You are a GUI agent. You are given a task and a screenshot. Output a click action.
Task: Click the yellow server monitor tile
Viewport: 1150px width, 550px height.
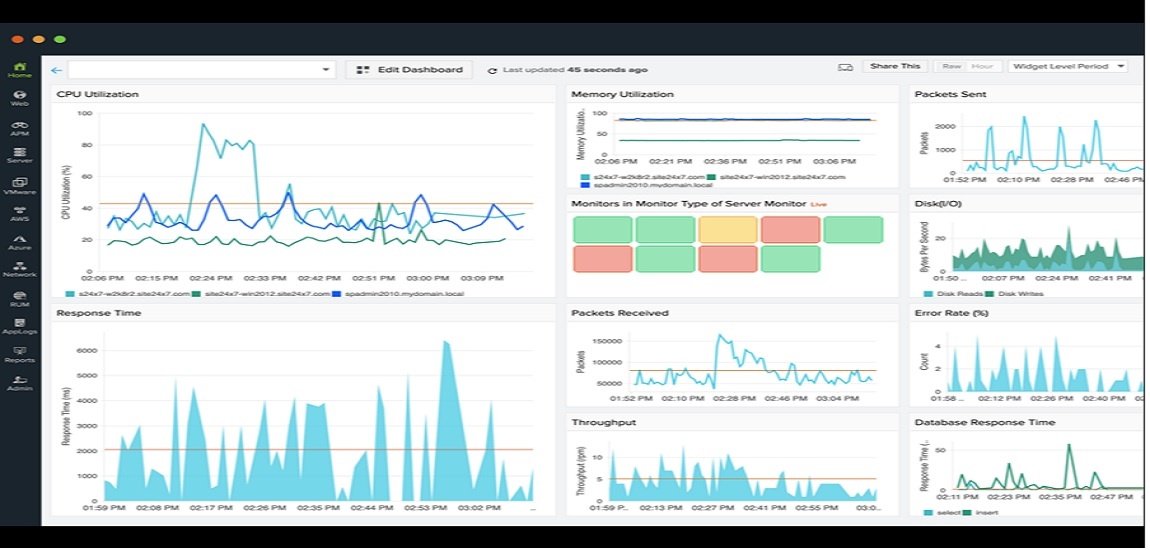[x=728, y=230]
